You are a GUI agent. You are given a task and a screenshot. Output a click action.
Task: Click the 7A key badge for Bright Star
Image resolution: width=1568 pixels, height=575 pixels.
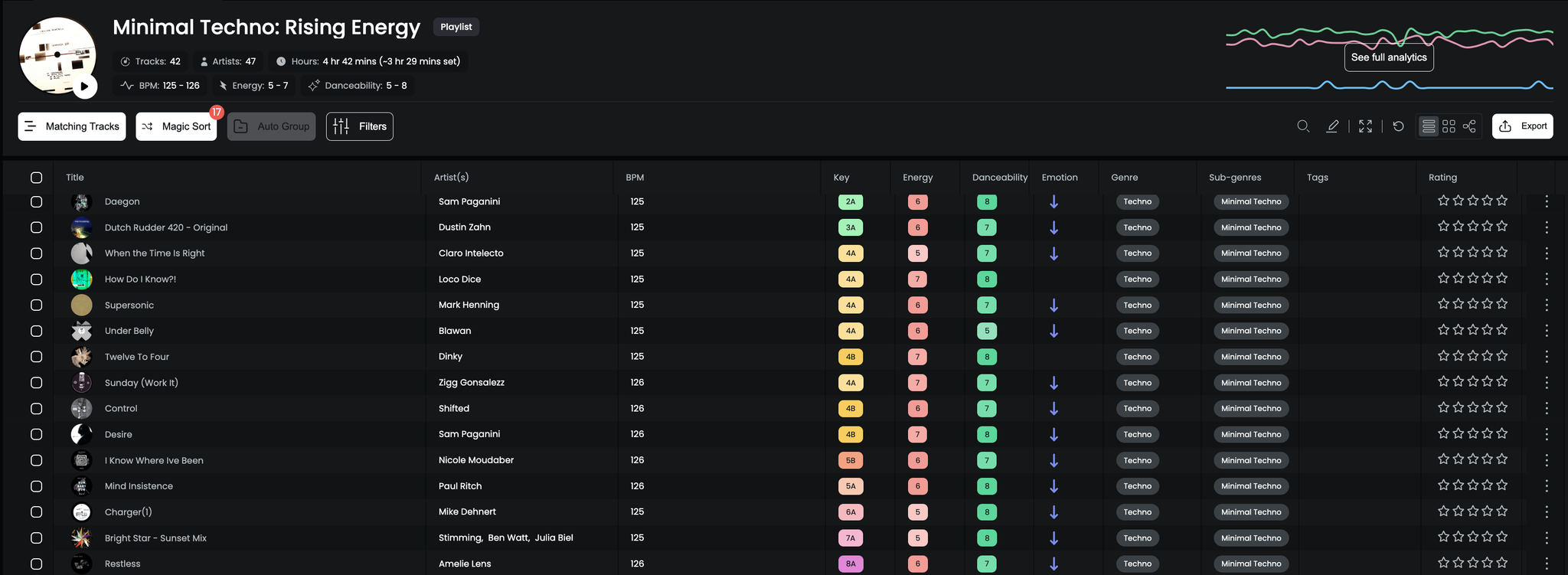click(x=851, y=538)
